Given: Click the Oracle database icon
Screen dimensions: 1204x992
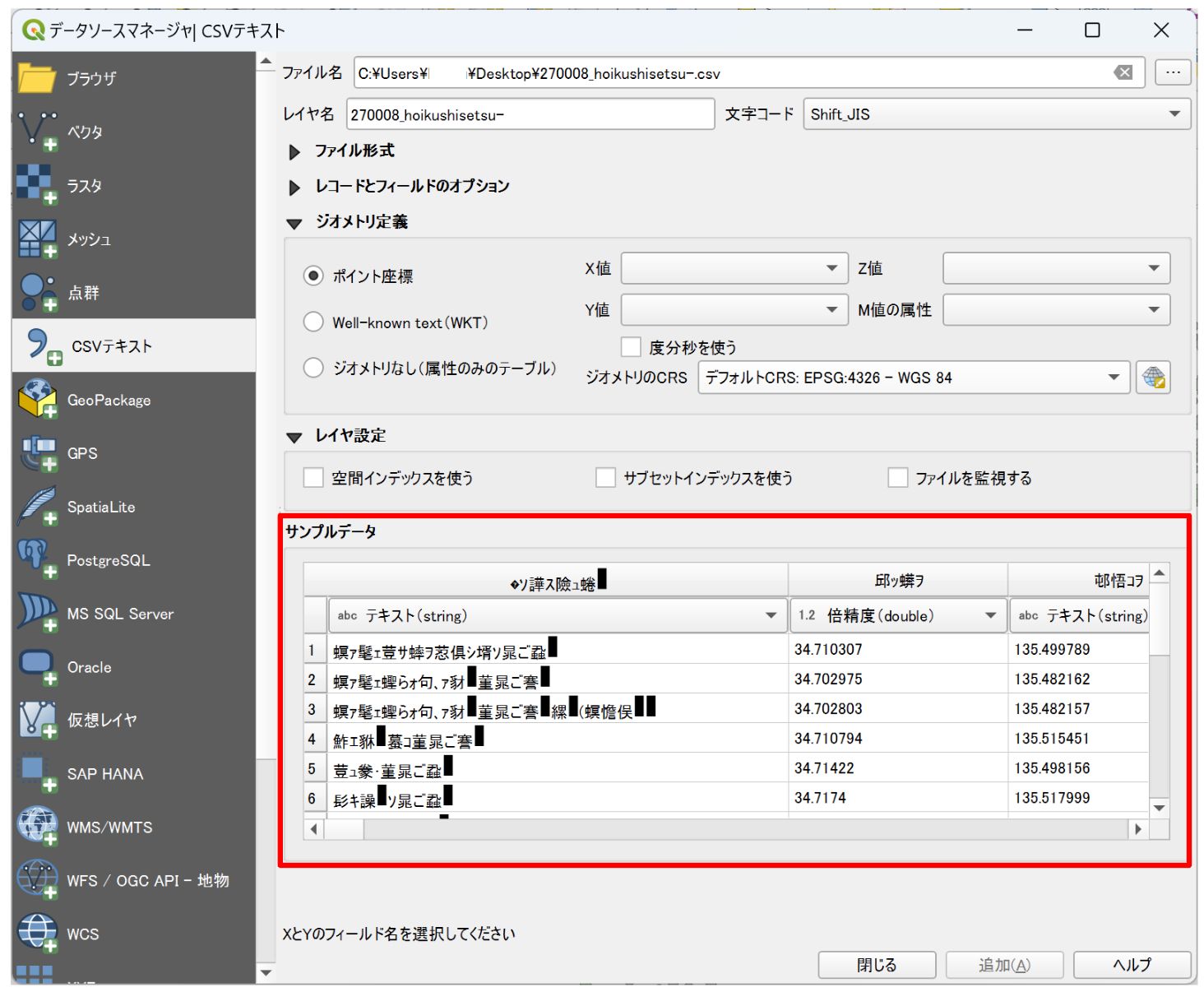Looking at the screenshot, I should tap(37, 667).
